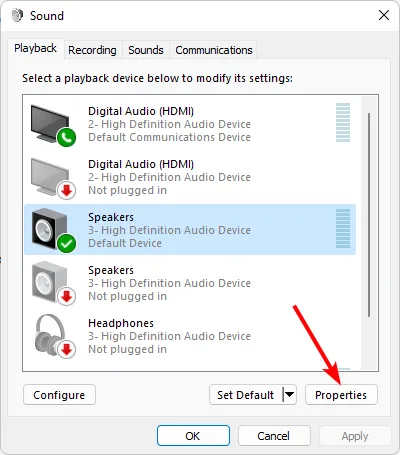Click 'Not plugged in' under second Speakers
Image resolution: width=400 pixels, height=455 pixels.
[x=127, y=296]
